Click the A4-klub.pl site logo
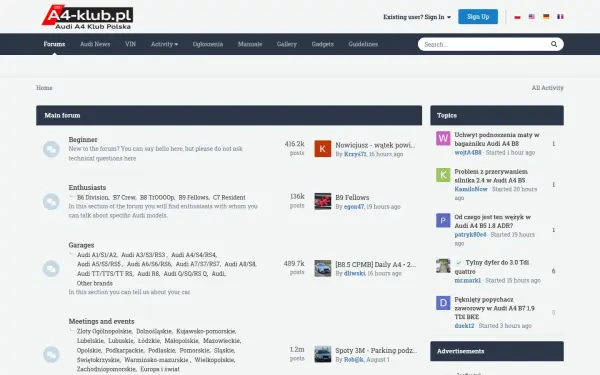The height and width of the screenshot is (375, 600). click(88, 17)
